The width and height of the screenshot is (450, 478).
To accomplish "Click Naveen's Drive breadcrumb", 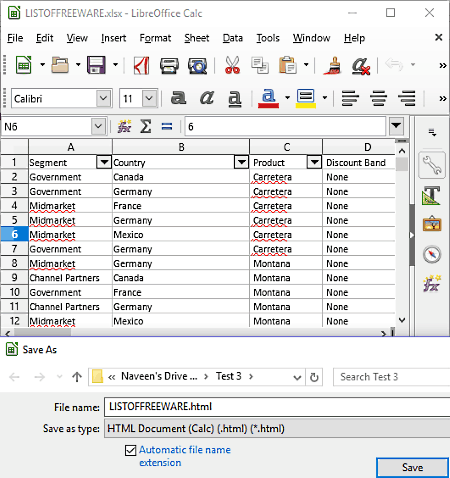I will (x=159, y=376).
